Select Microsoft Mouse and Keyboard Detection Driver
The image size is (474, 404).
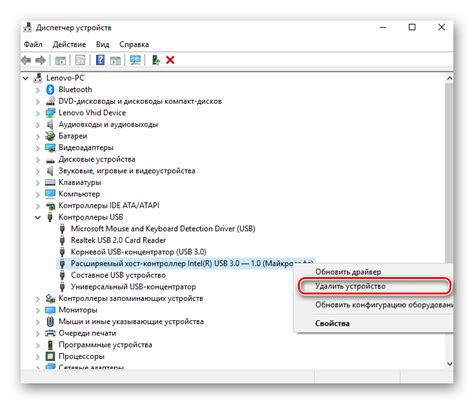163,229
